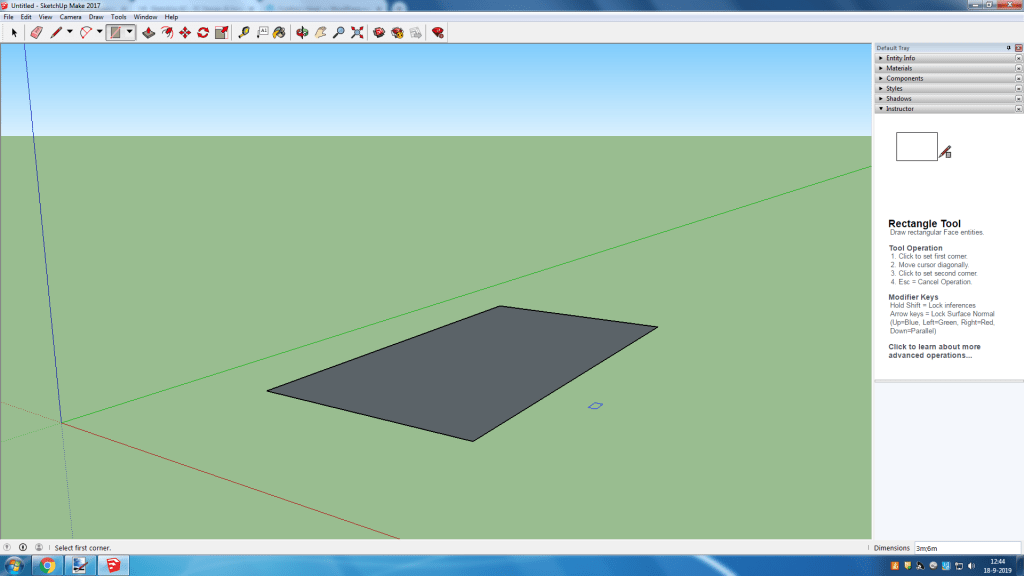Activate the Push/Pull tool
Viewport: 1024px width, 576px height.
click(148, 32)
